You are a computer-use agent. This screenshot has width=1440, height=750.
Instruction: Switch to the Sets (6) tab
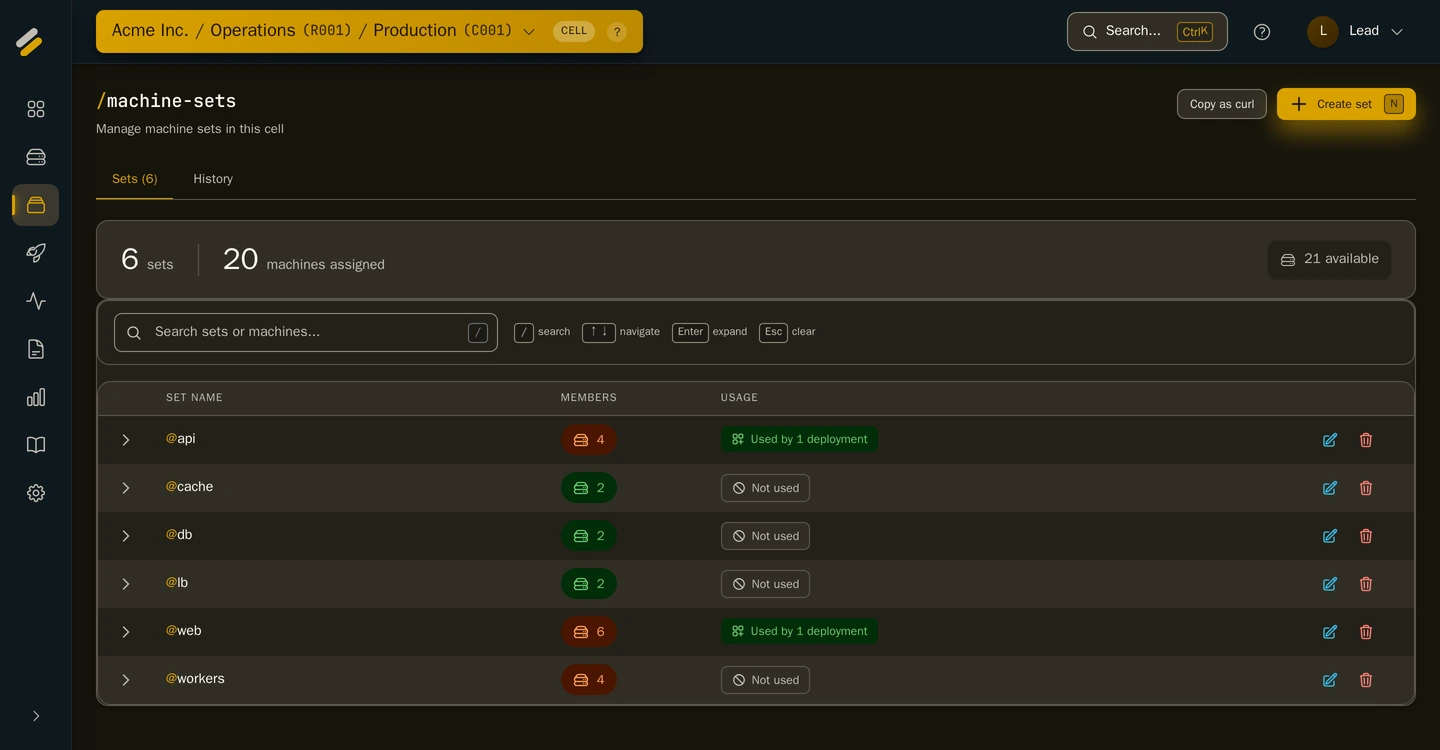pos(135,179)
